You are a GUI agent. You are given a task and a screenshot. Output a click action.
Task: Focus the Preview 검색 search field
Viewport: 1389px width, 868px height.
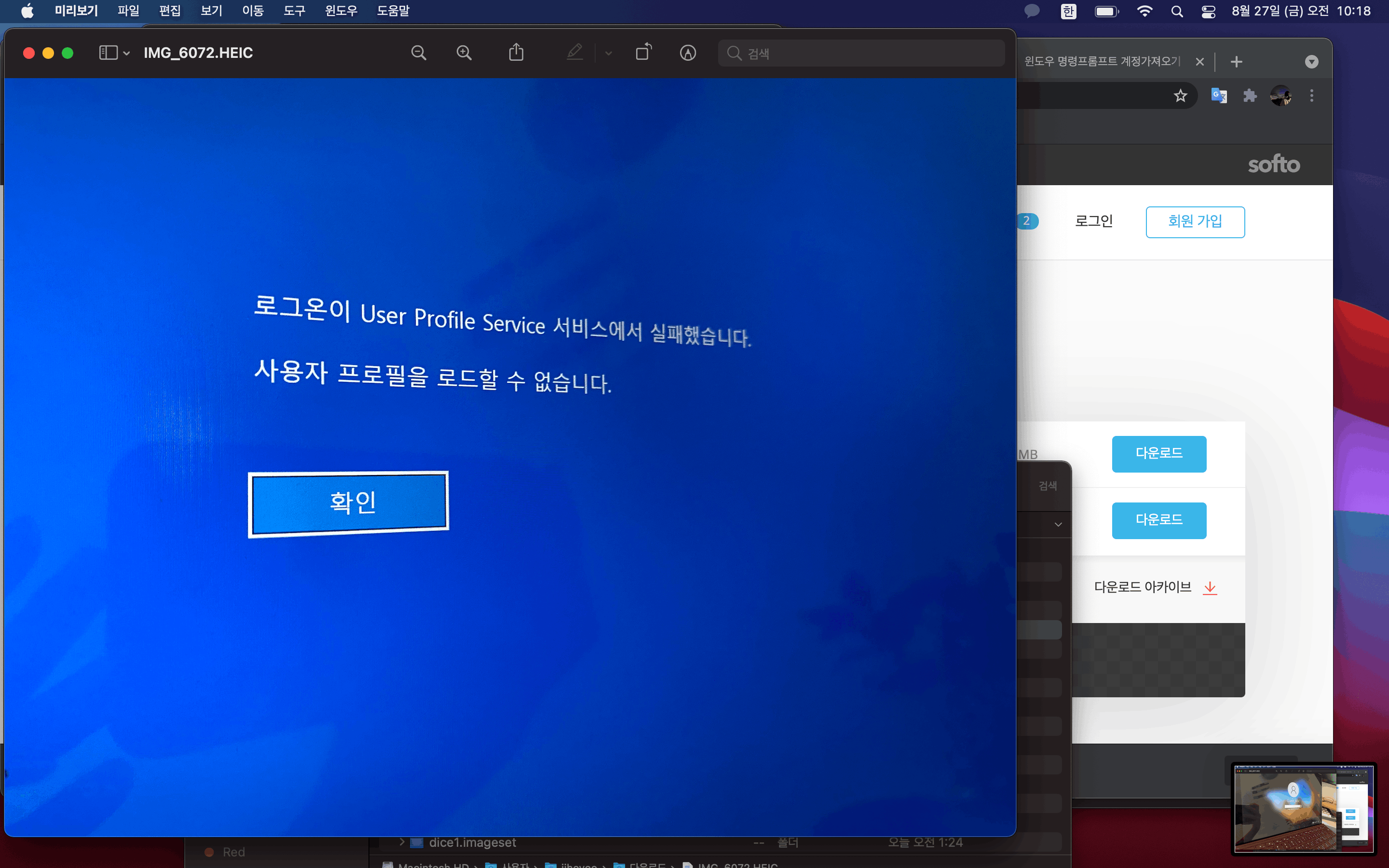[x=861, y=53]
